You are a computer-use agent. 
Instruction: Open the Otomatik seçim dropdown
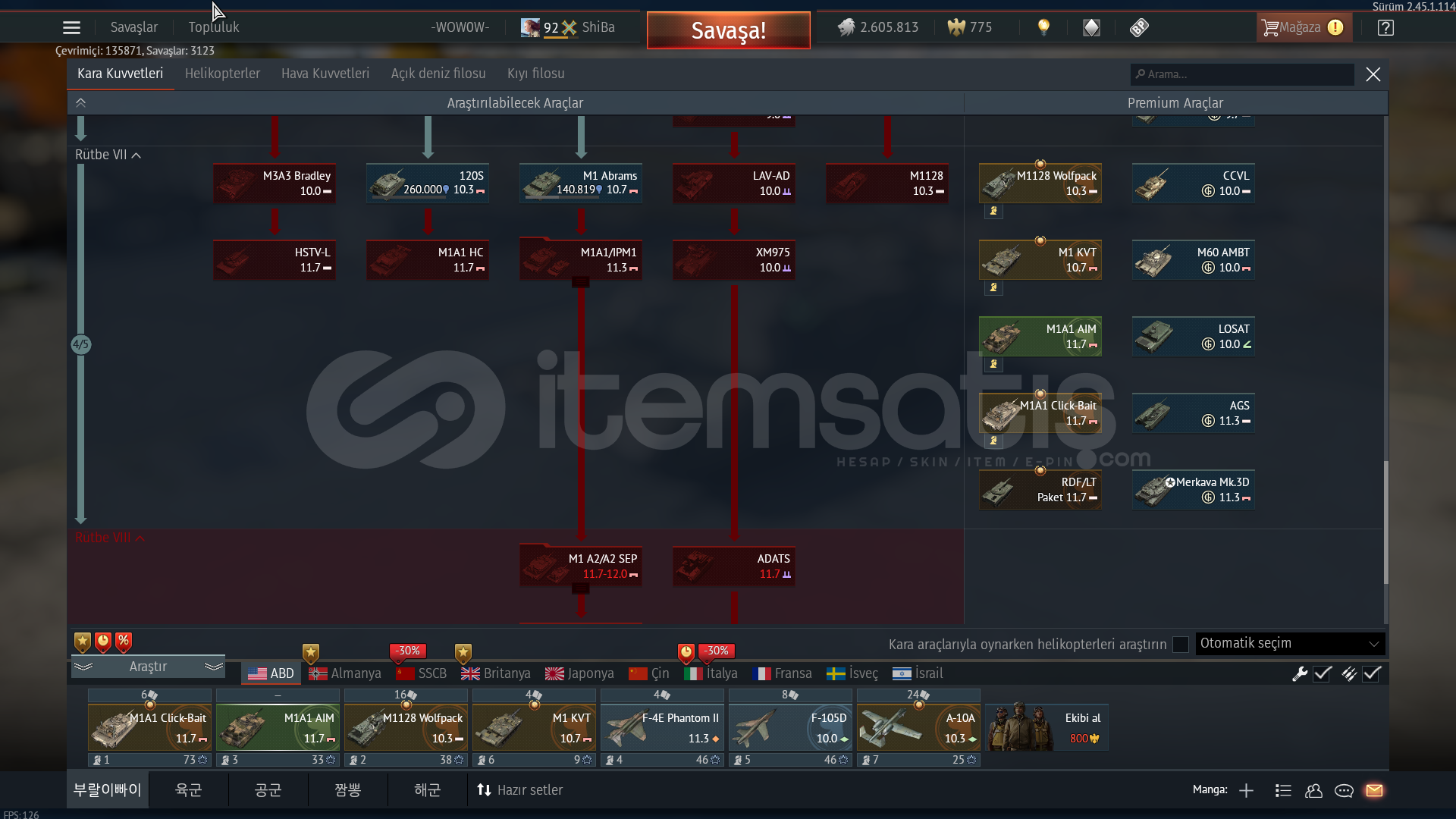coord(1290,643)
